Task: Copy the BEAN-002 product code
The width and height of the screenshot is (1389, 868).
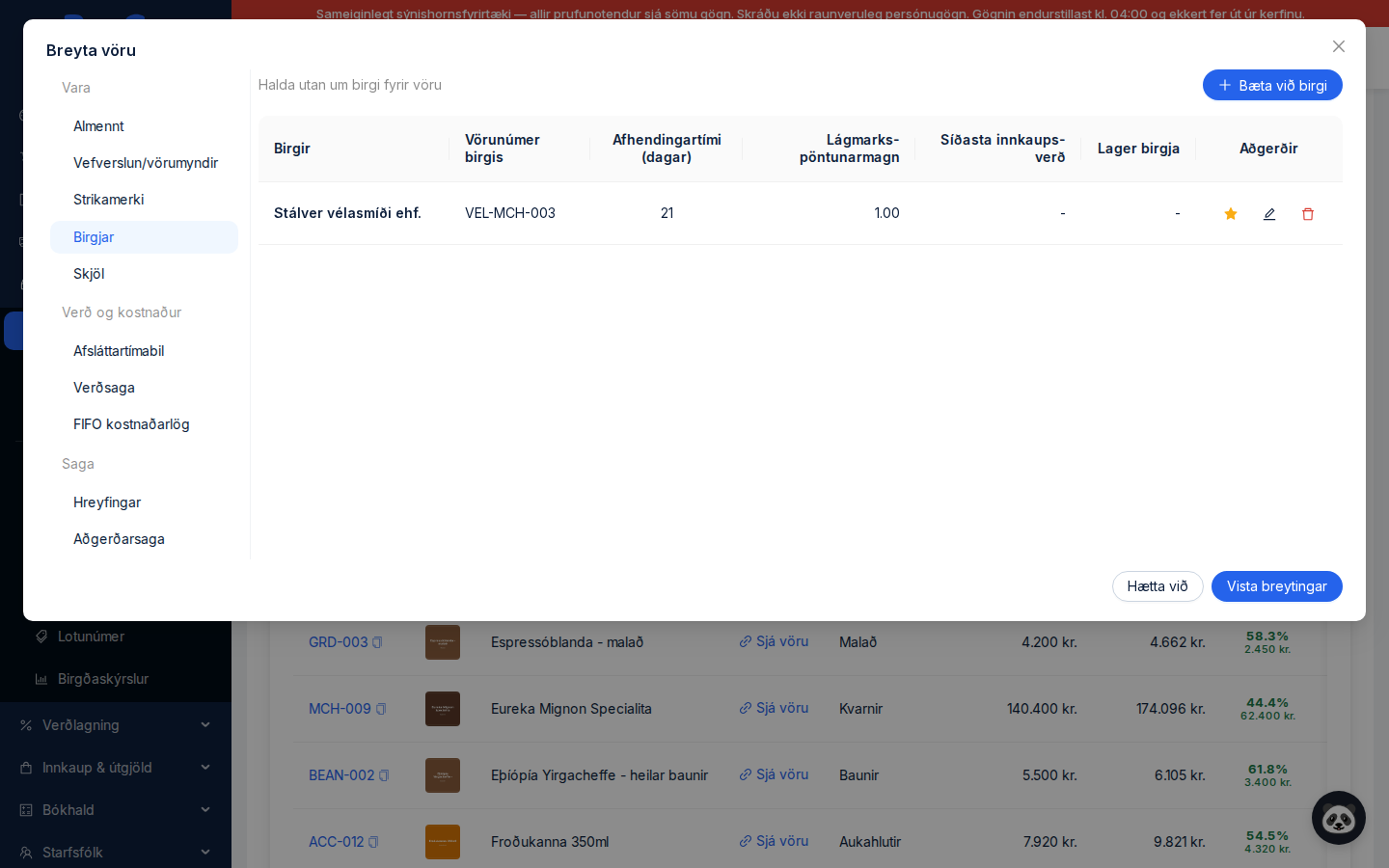Action: (384, 775)
